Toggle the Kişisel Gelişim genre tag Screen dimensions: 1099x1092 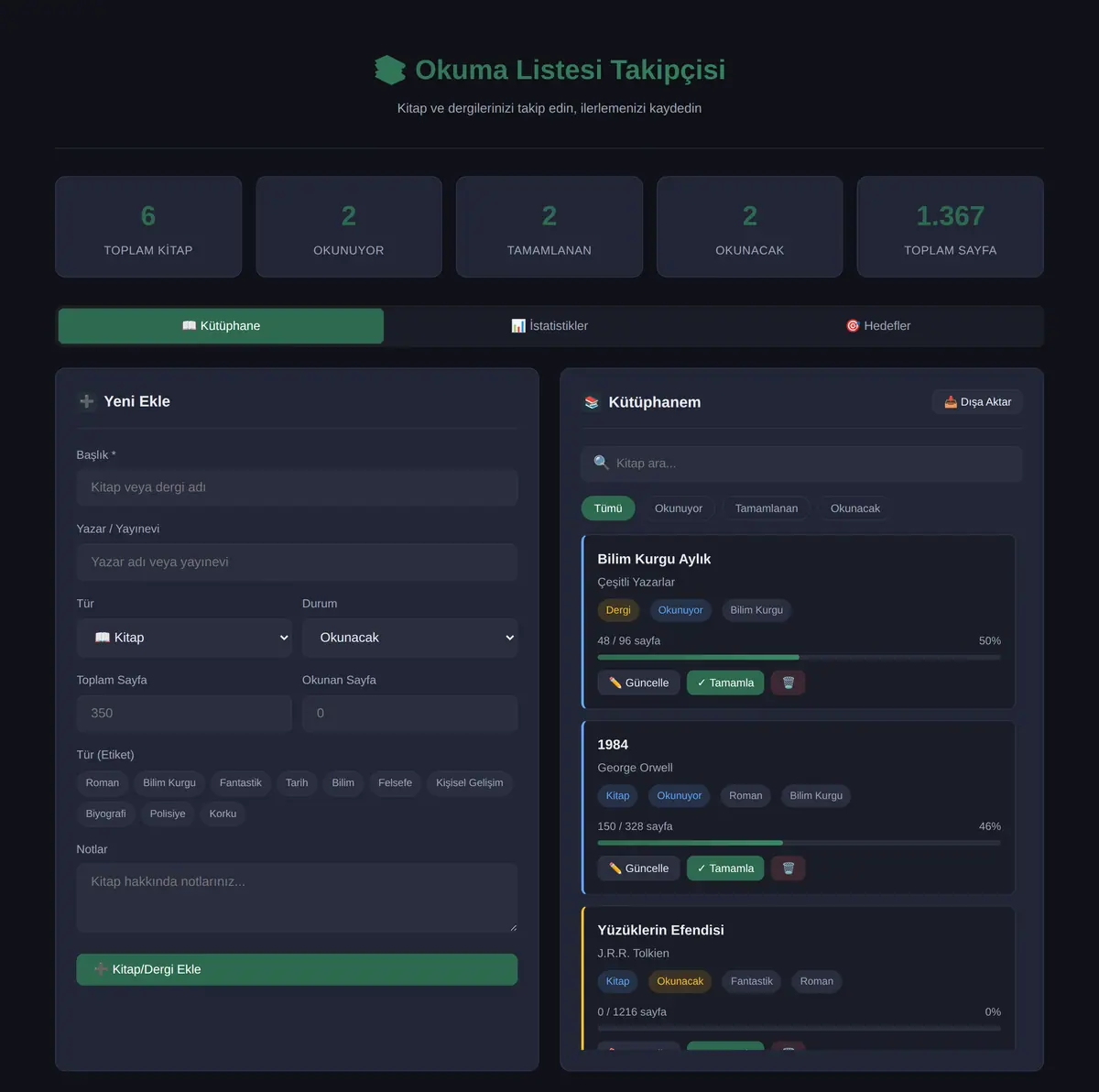click(470, 783)
